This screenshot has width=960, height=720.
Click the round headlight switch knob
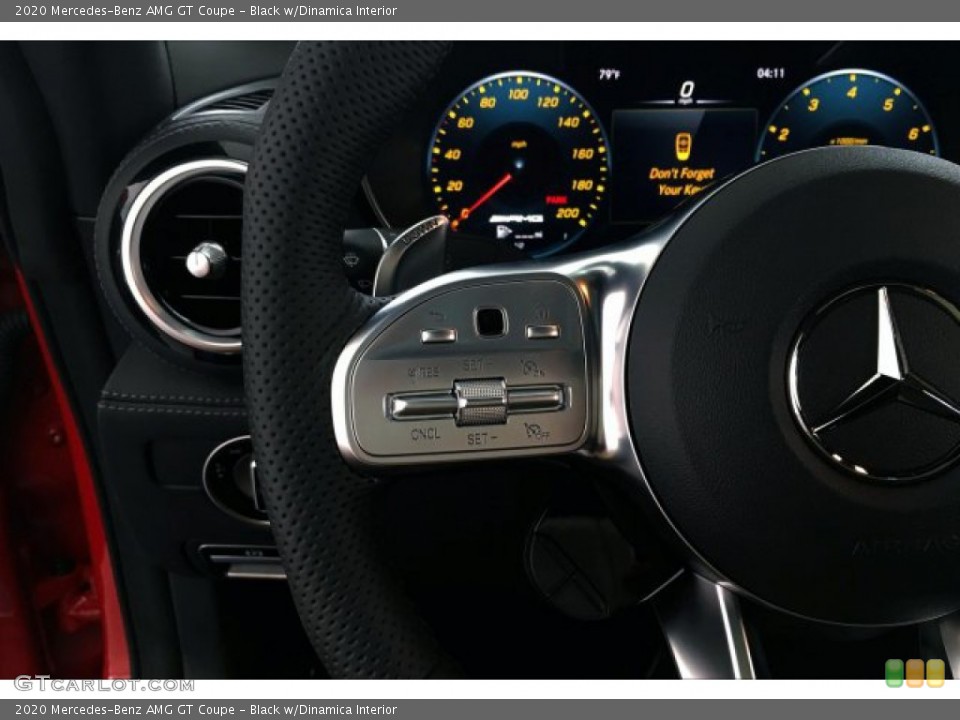pyautogui.click(x=236, y=479)
